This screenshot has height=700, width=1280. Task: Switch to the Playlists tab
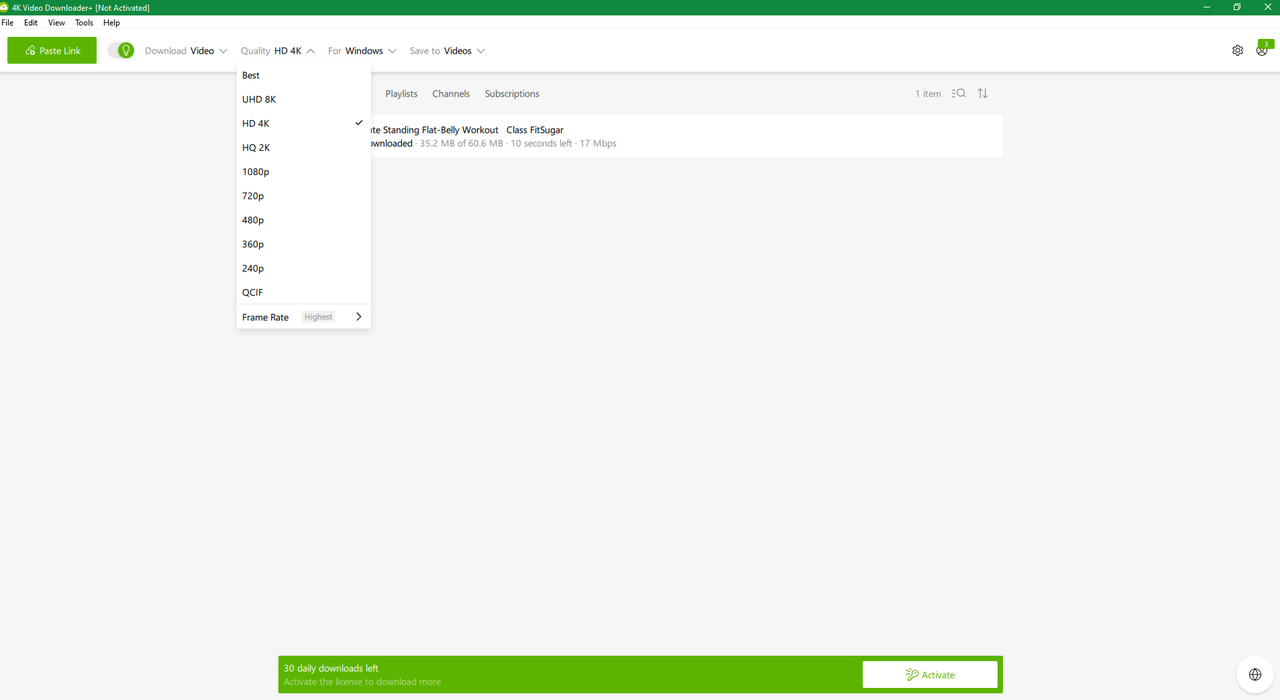point(401,94)
